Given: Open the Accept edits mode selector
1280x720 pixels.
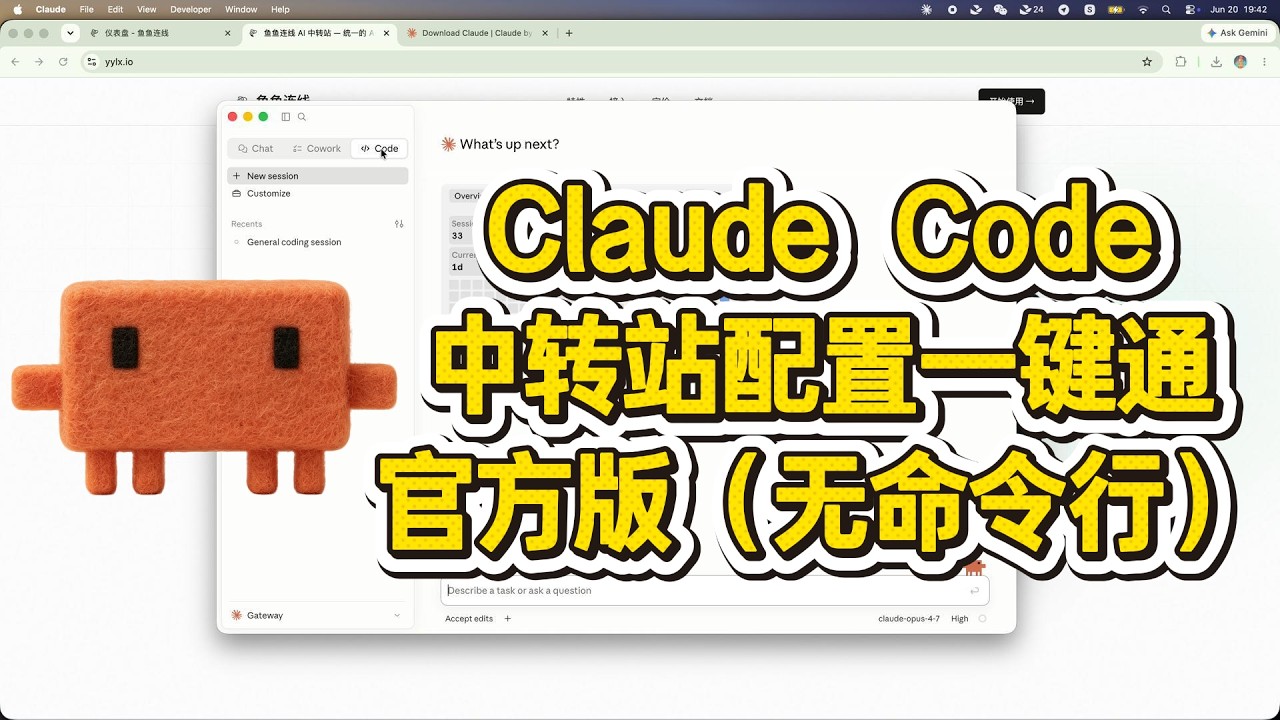Looking at the screenshot, I should click(x=469, y=619).
